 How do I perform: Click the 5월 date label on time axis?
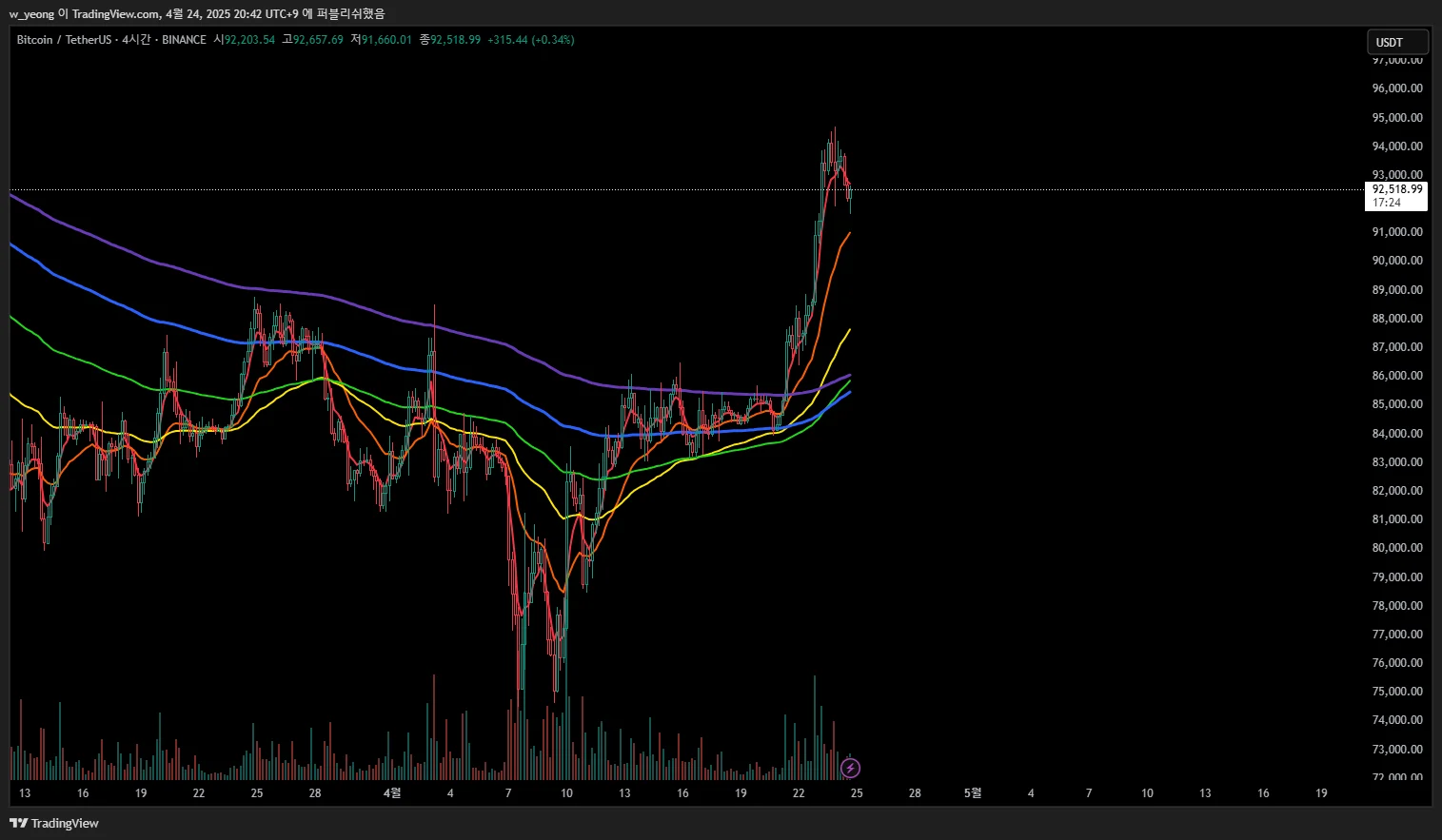pos(973,793)
